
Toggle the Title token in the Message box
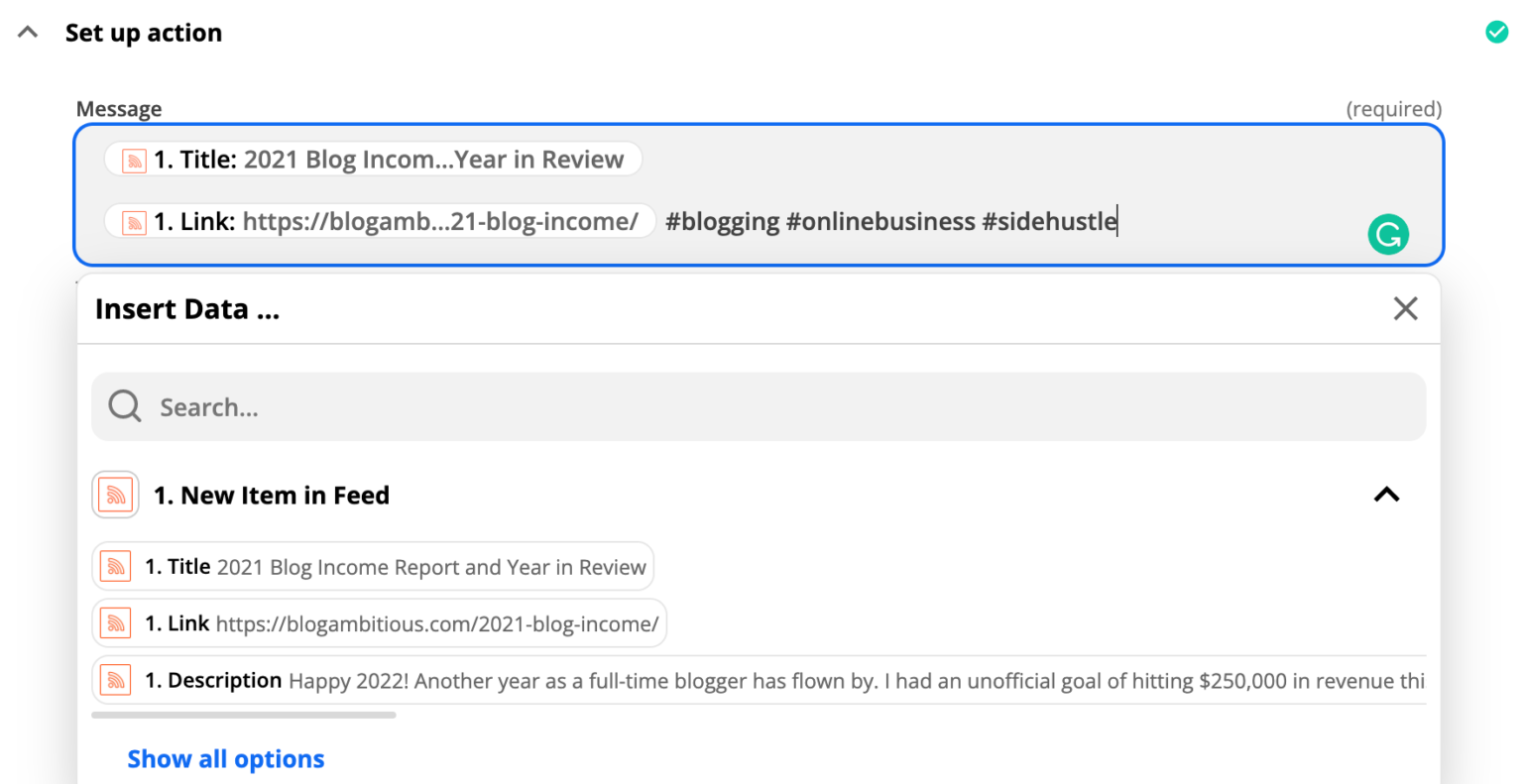(373, 159)
